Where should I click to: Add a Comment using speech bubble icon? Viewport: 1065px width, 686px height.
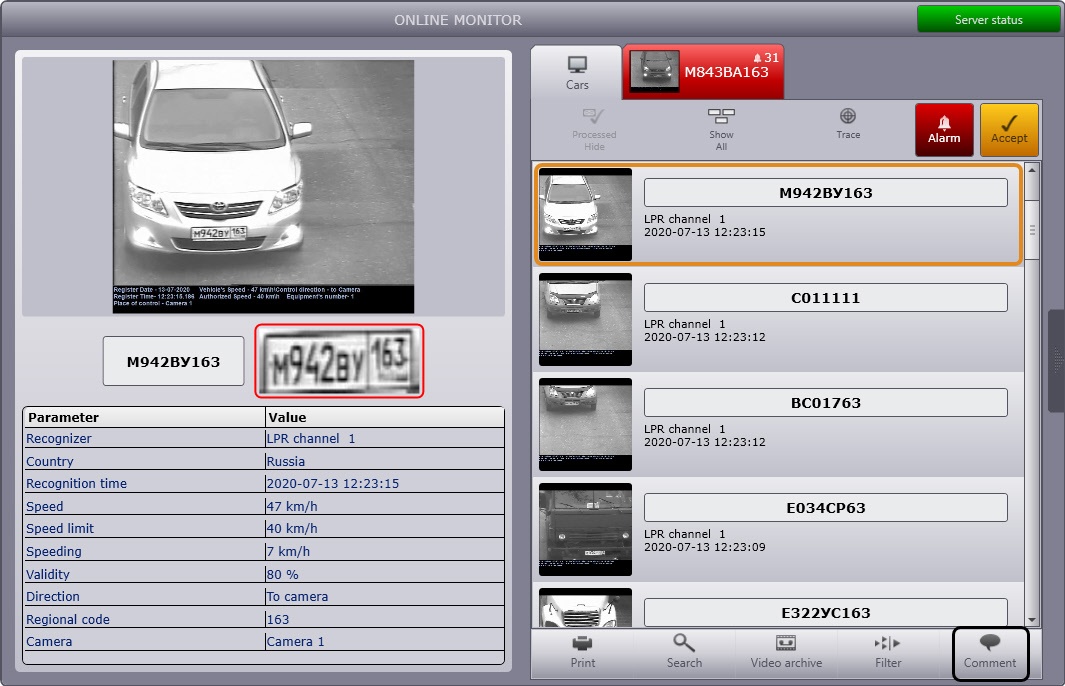990,653
